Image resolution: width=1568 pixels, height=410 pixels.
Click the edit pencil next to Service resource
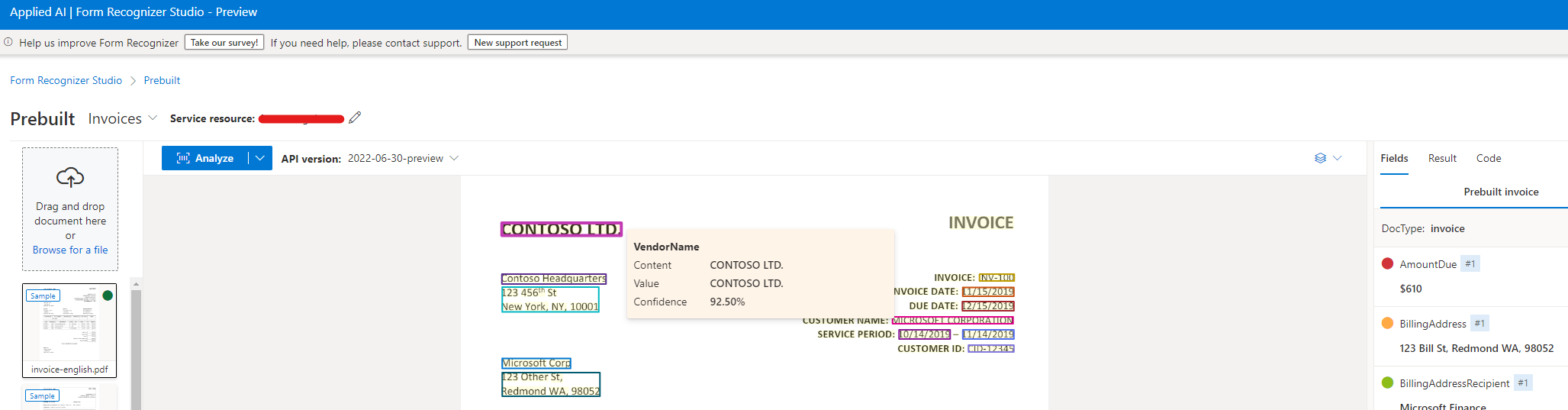[355, 118]
